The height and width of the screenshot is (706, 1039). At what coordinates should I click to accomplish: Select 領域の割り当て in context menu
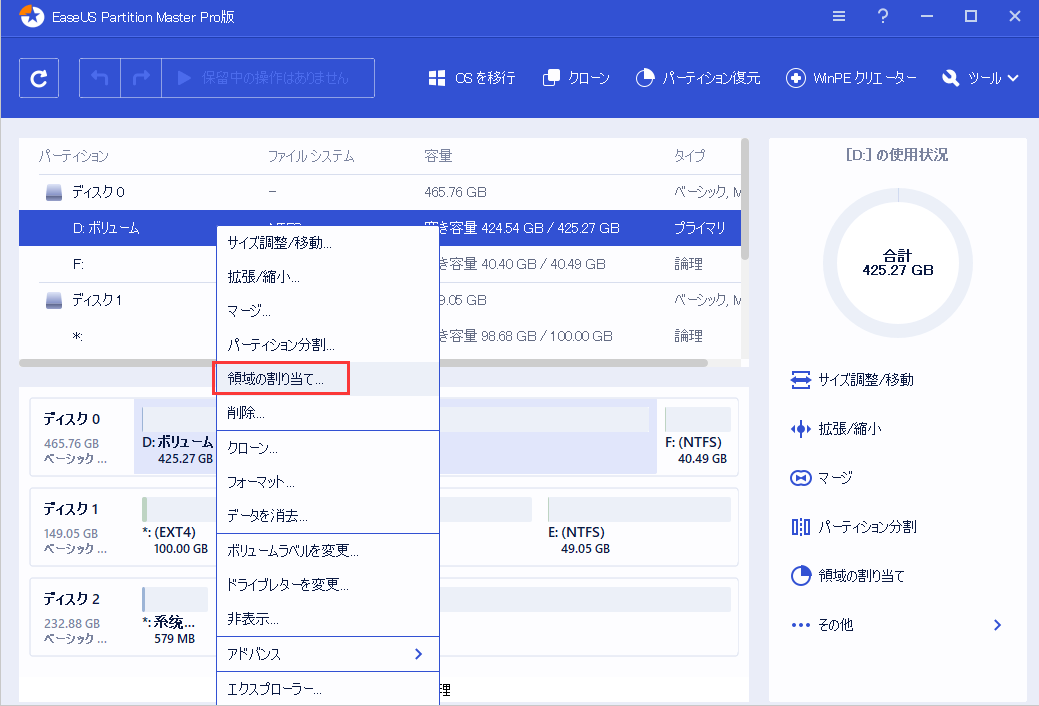[282, 379]
